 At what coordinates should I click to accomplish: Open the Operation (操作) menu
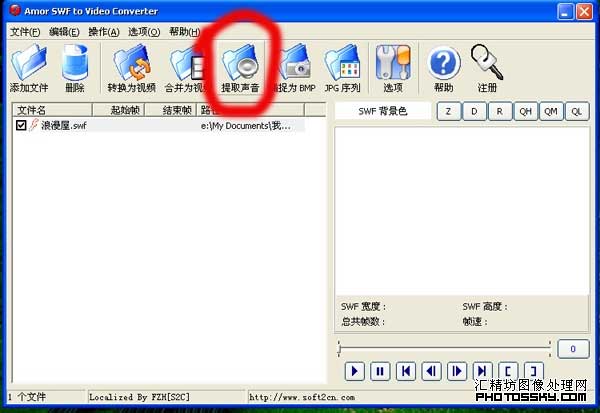click(104, 32)
